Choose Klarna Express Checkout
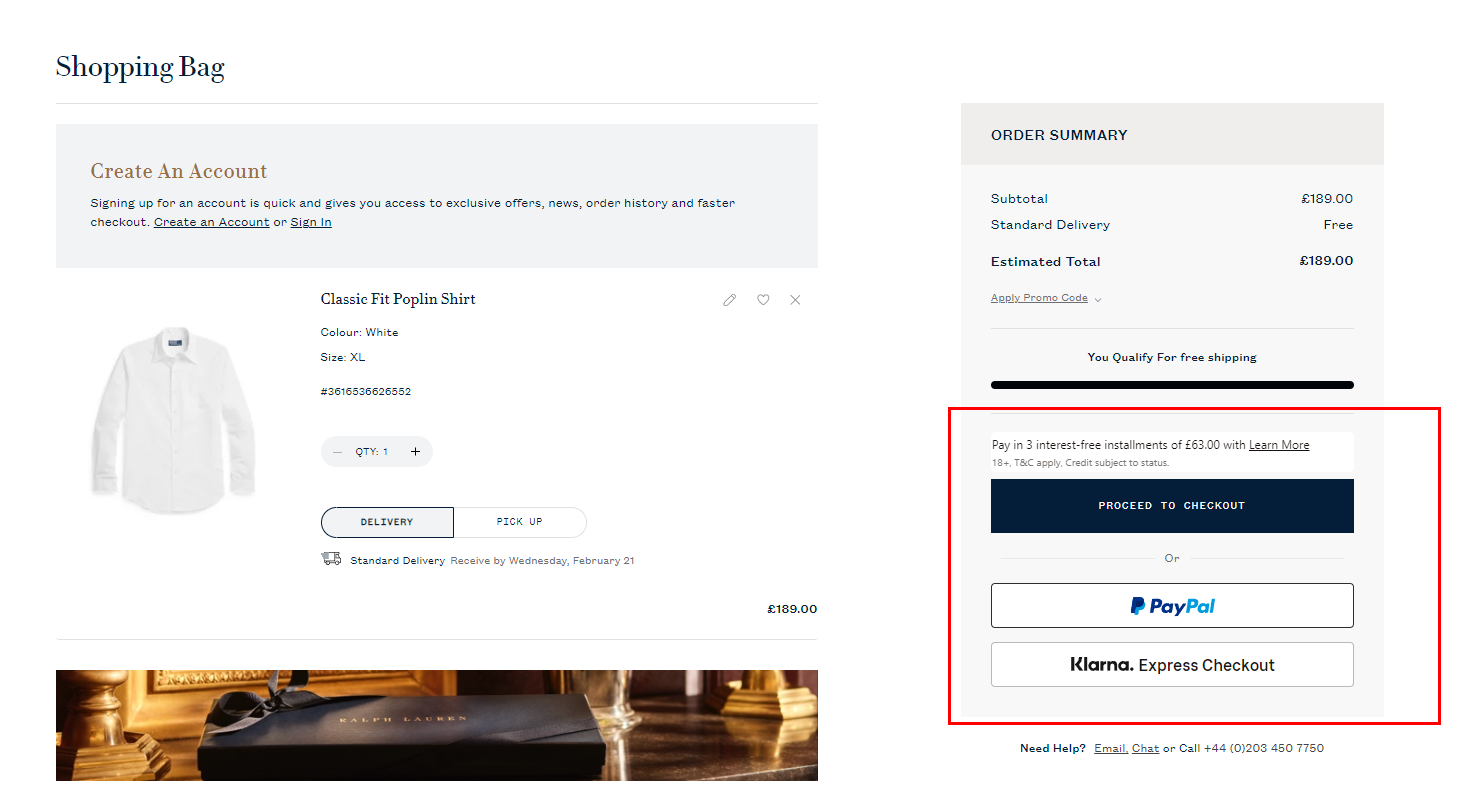 tap(1172, 665)
